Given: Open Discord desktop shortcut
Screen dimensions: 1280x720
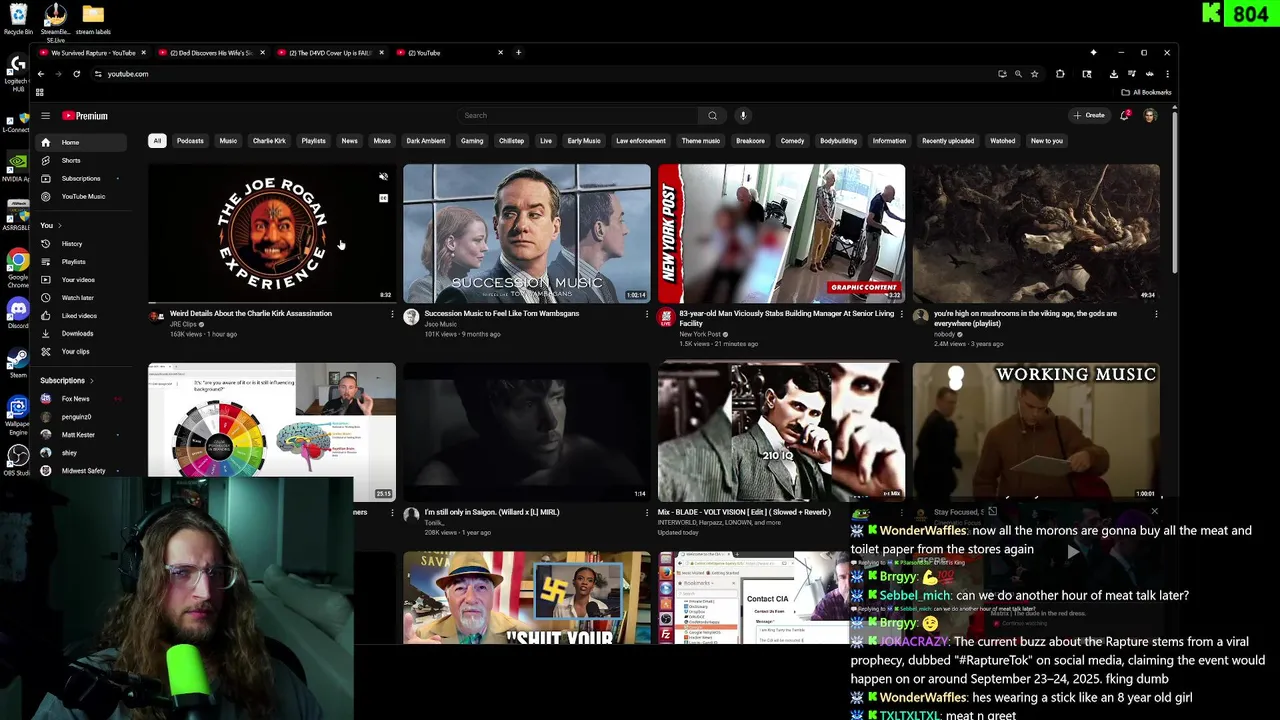Looking at the screenshot, I should (x=17, y=312).
